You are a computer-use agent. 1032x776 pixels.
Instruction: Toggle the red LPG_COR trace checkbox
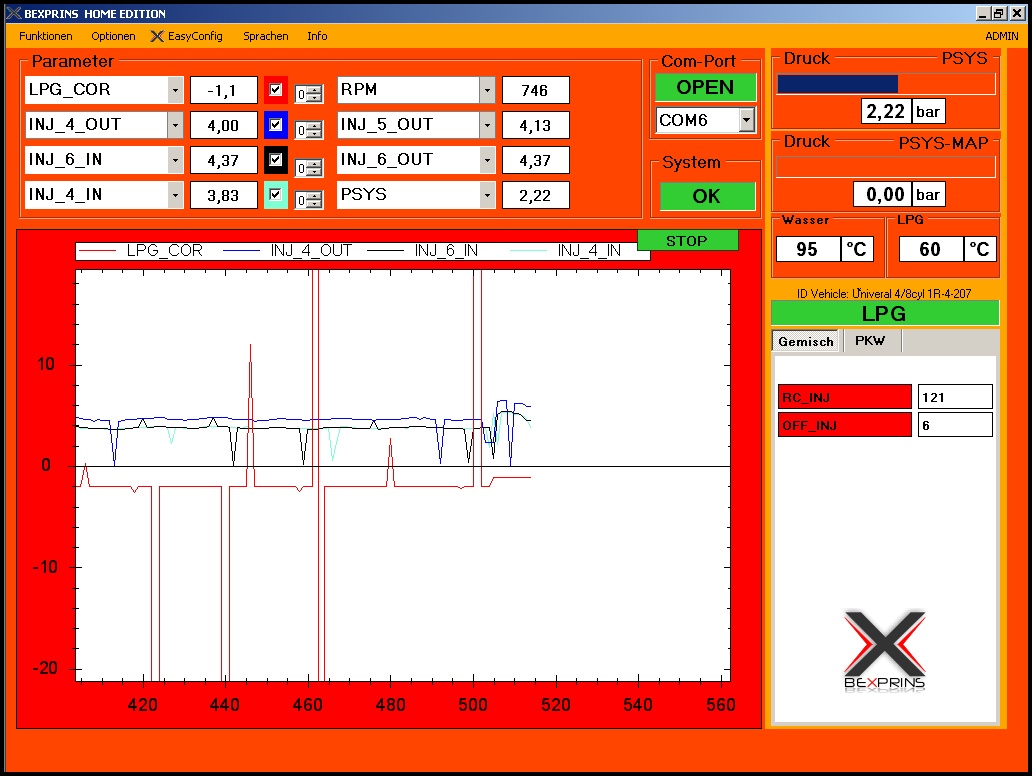point(276,90)
